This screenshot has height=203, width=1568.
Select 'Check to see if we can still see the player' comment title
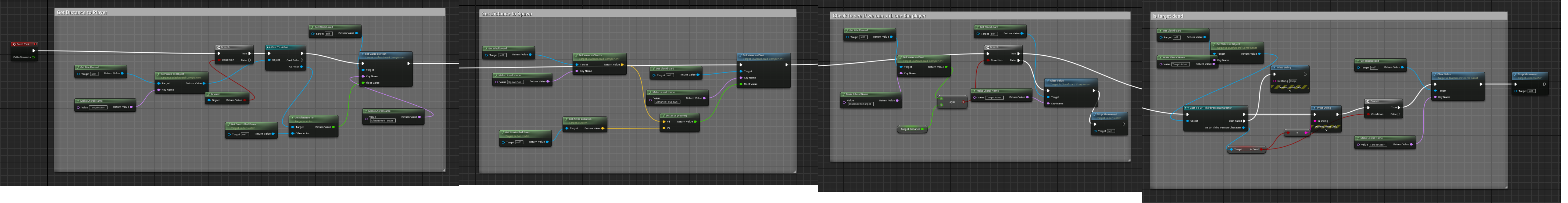point(879,16)
